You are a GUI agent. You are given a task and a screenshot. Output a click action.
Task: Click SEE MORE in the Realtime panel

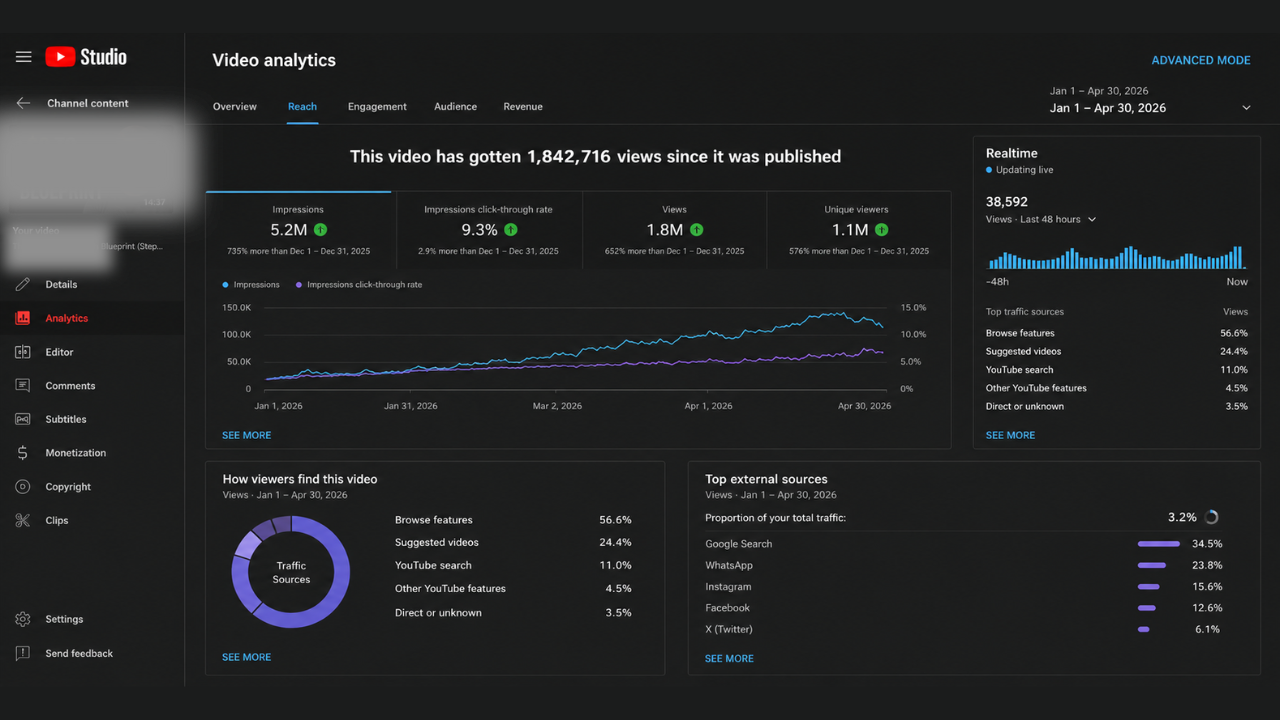pos(1010,435)
